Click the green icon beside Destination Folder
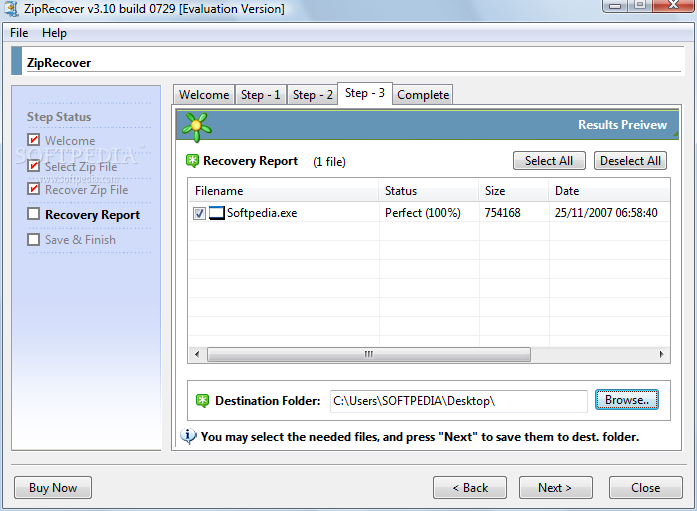The image size is (697, 511). click(x=202, y=401)
